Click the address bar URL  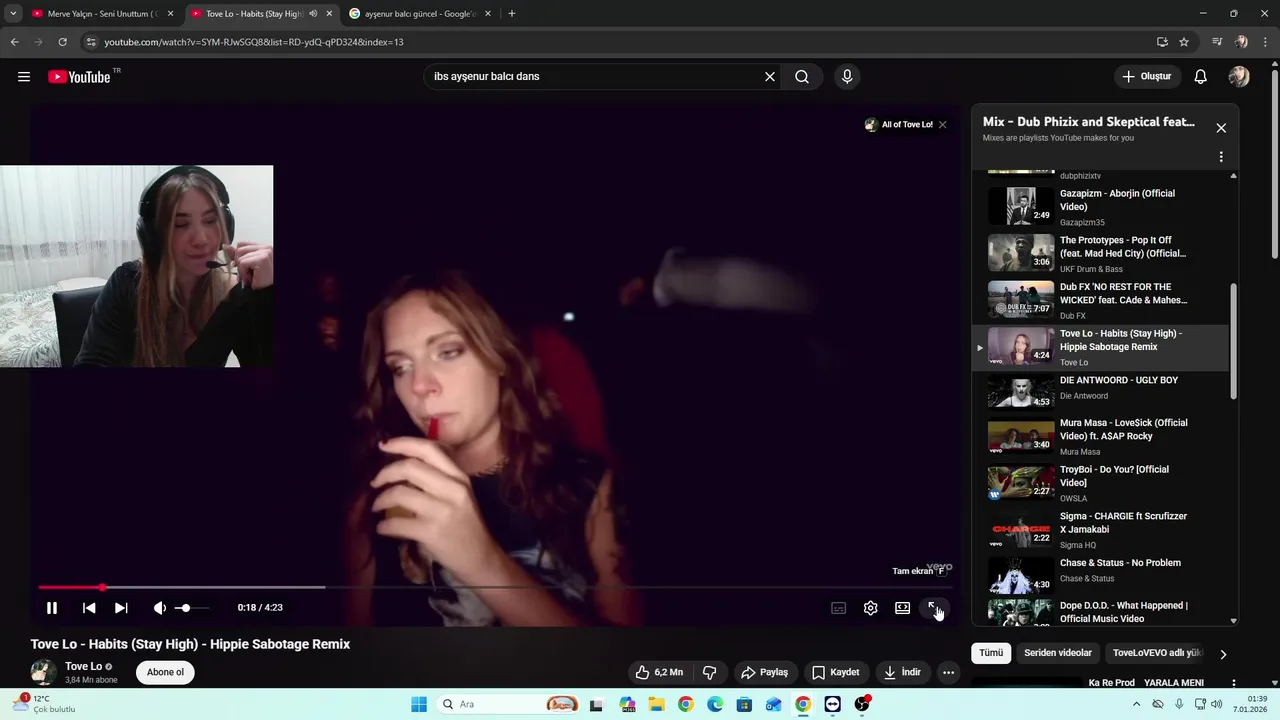254,42
